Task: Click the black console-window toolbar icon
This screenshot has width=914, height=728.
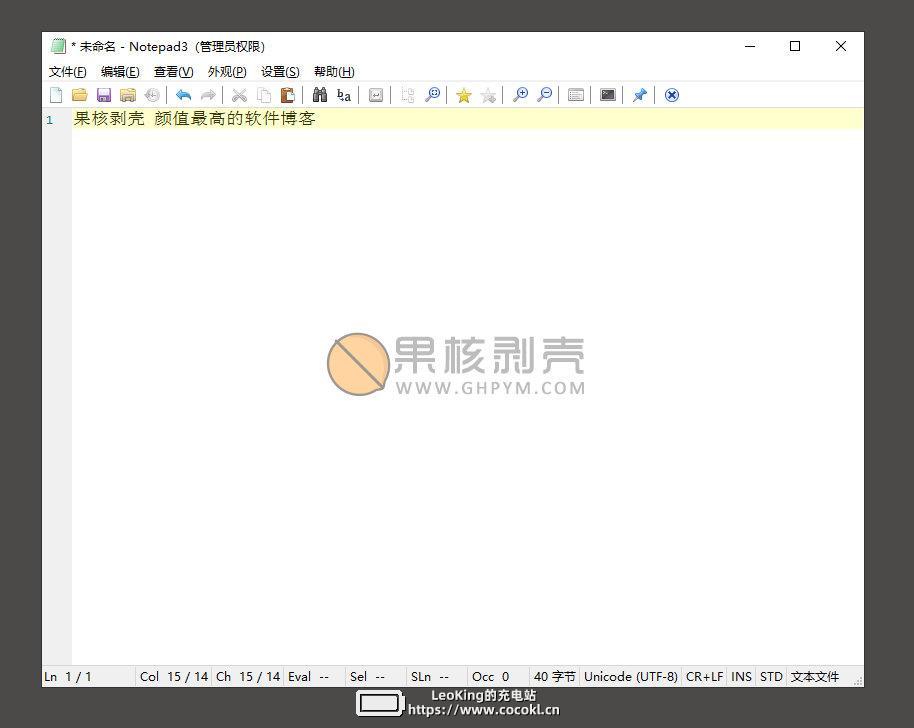Action: tap(608, 95)
